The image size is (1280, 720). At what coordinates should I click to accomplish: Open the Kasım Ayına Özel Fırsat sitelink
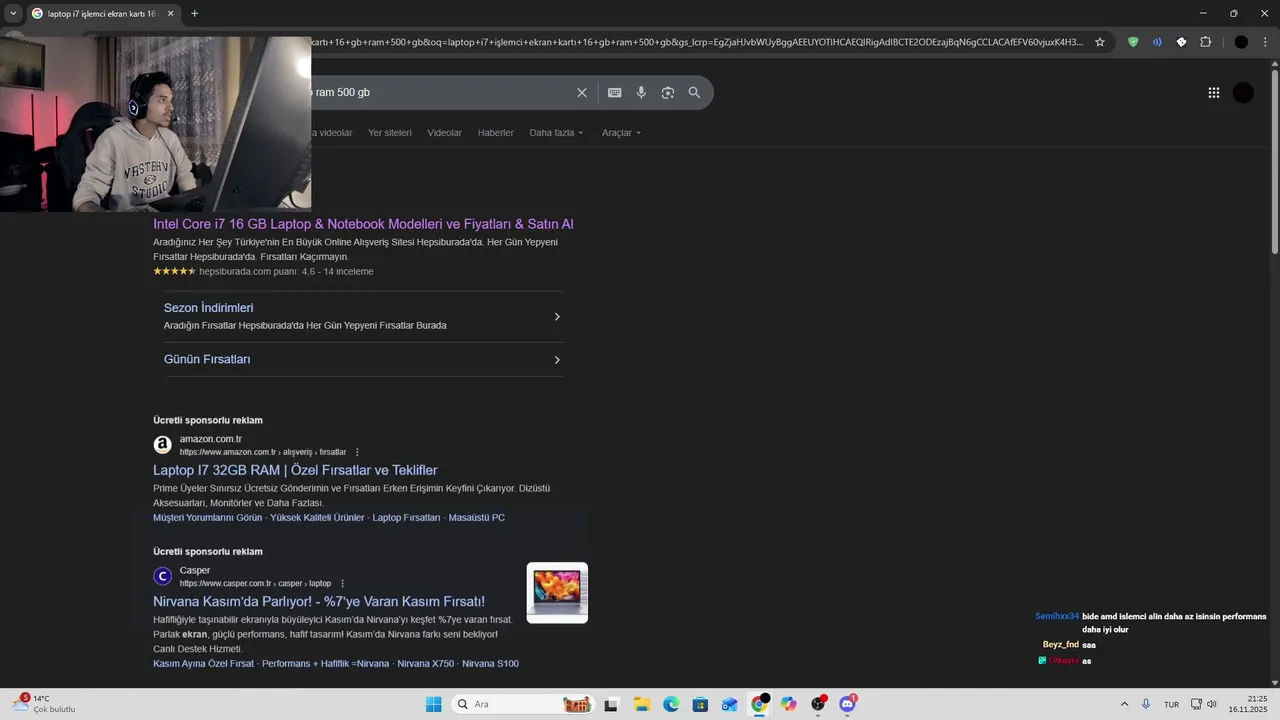(204, 664)
